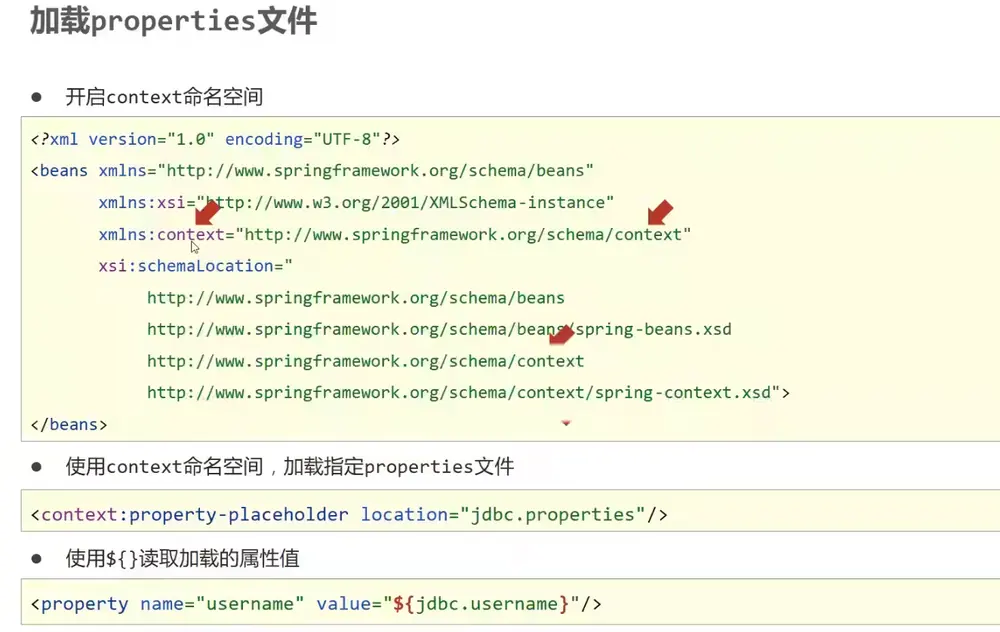Click the "${jdbc.username}" placeholder value
1000x632 pixels.
481,604
